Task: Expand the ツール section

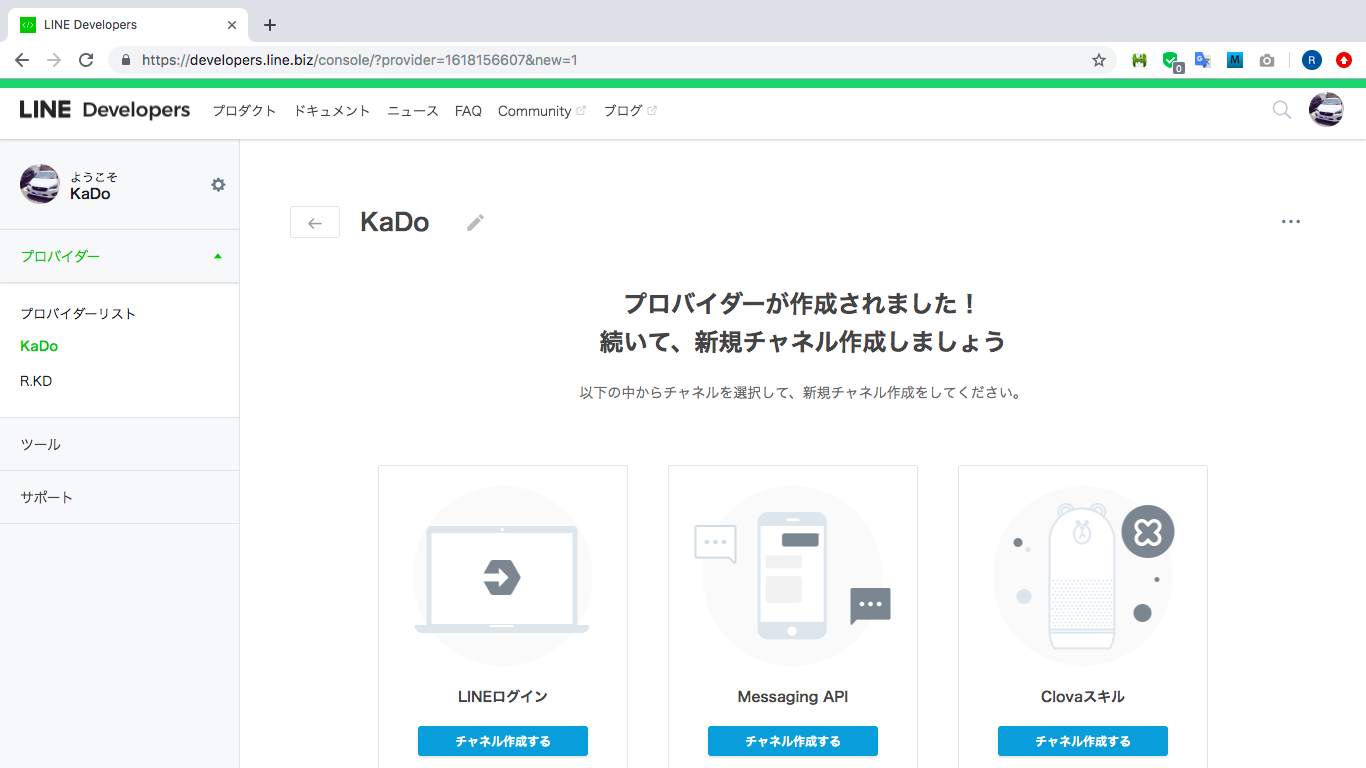Action: coord(120,444)
